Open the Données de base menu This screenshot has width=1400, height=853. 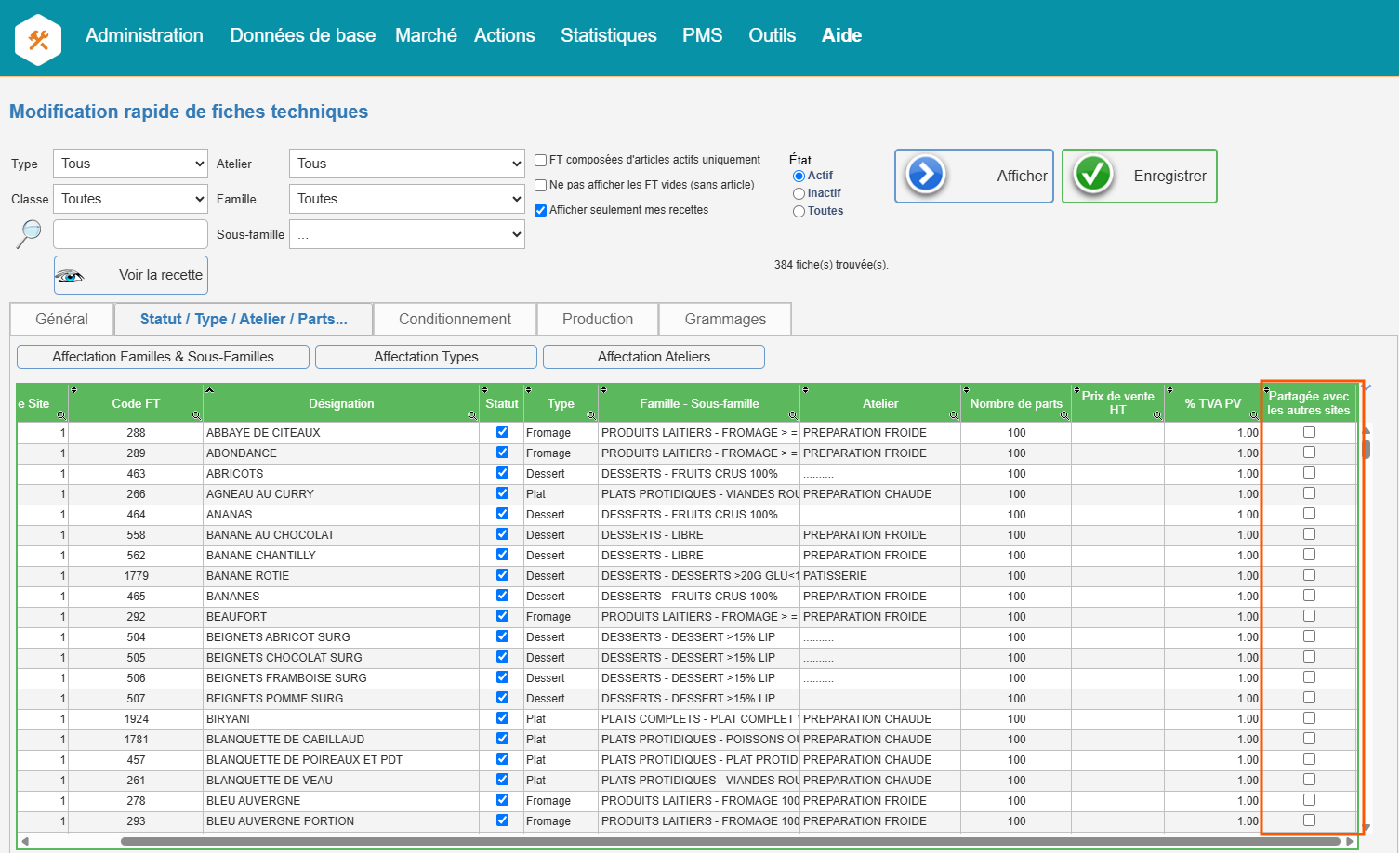click(303, 35)
